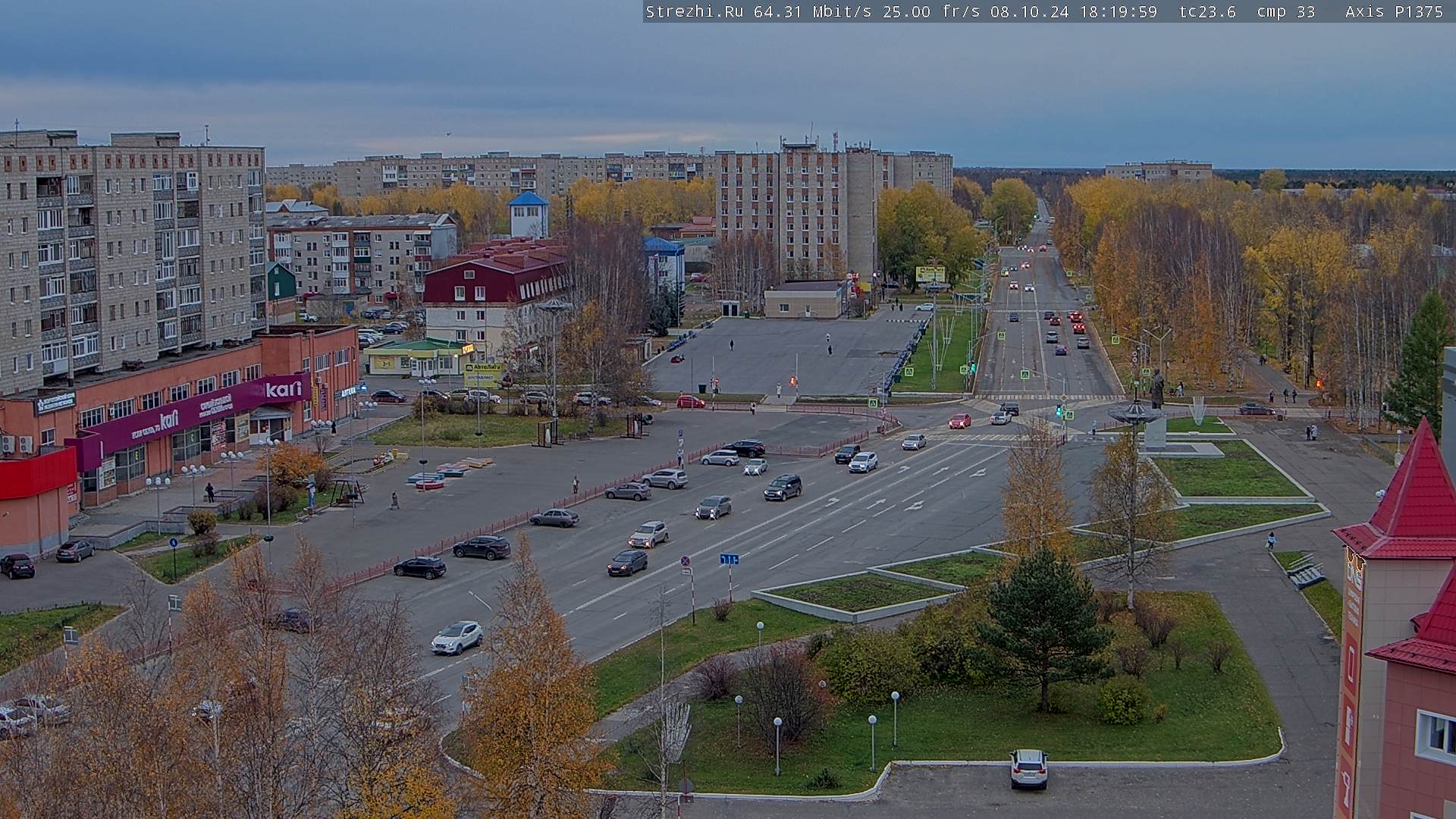Click the Strezhi.Ru overlay text
The height and width of the screenshot is (819, 1456).
[694, 11]
